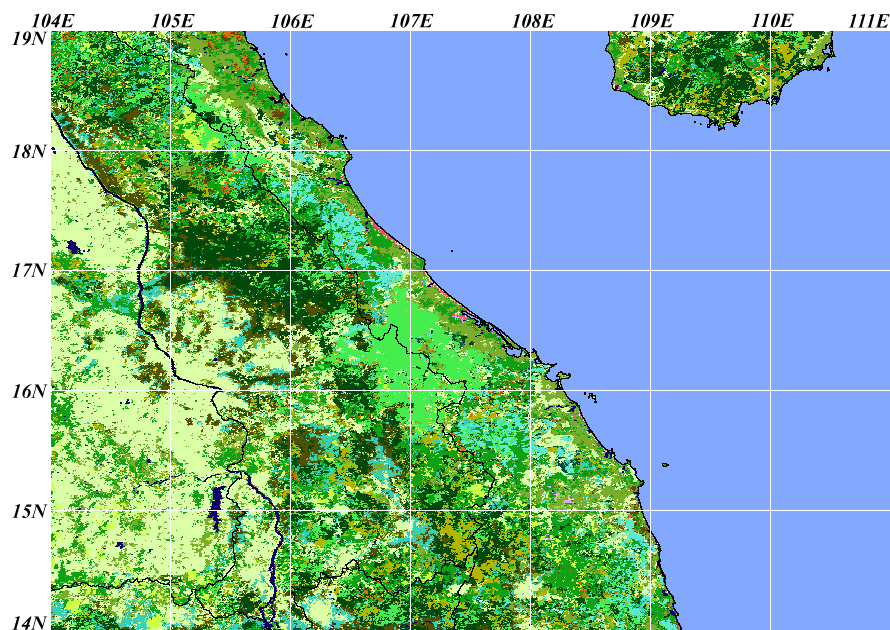Click the 111E longitude label
890x630 pixels.
click(868, 21)
